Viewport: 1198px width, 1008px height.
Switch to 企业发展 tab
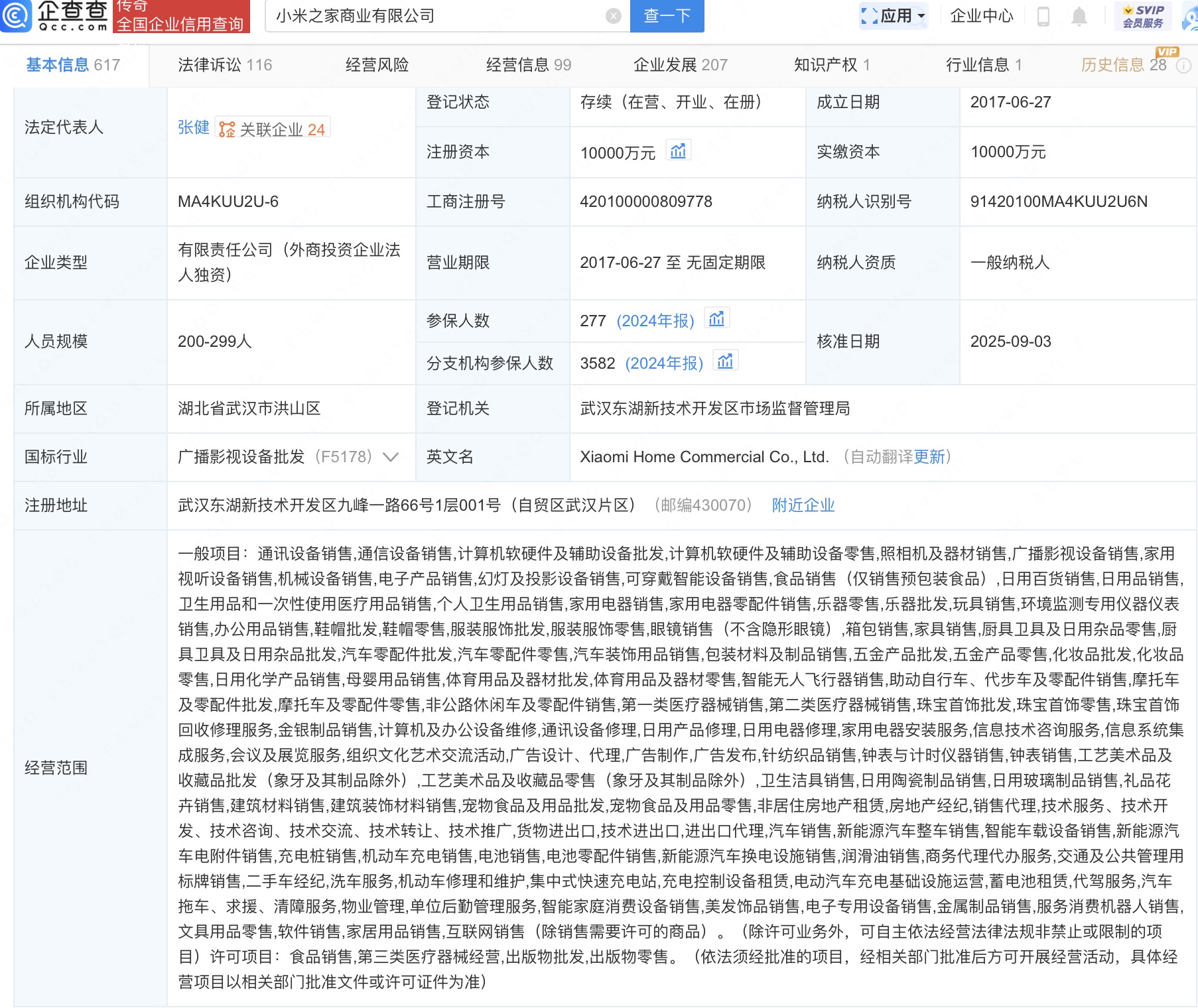tap(681, 65)
